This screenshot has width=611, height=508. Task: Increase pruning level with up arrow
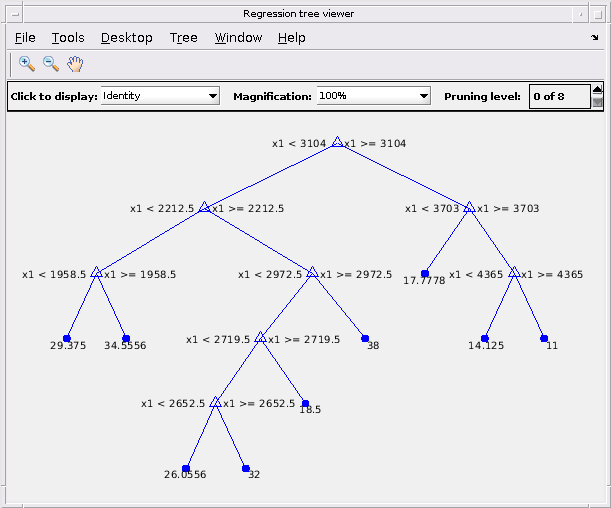pyautogui.click(x=597, y=90)
